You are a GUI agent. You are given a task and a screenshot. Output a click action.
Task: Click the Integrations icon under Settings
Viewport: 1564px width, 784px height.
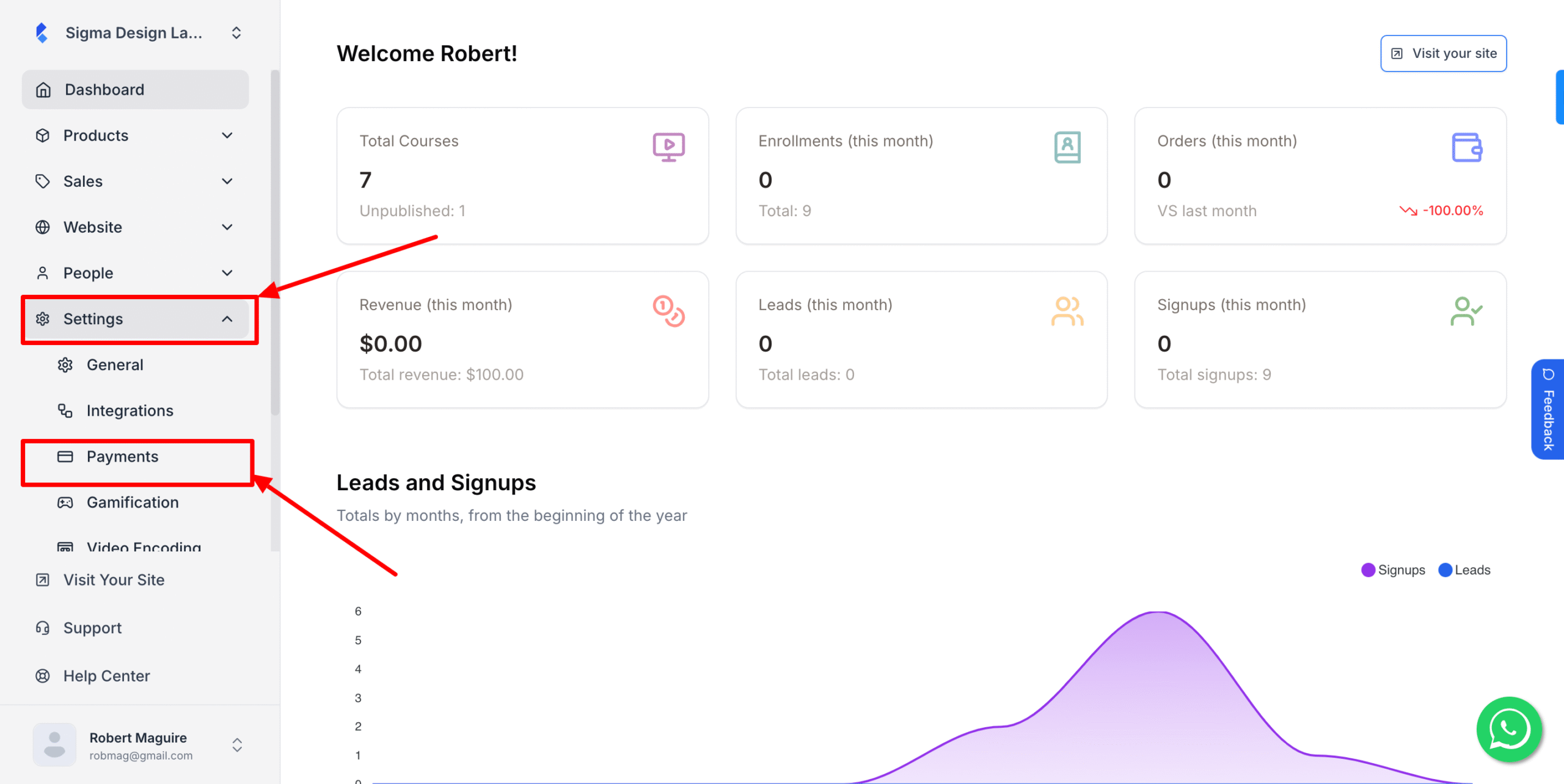click(x=65, y=410)
